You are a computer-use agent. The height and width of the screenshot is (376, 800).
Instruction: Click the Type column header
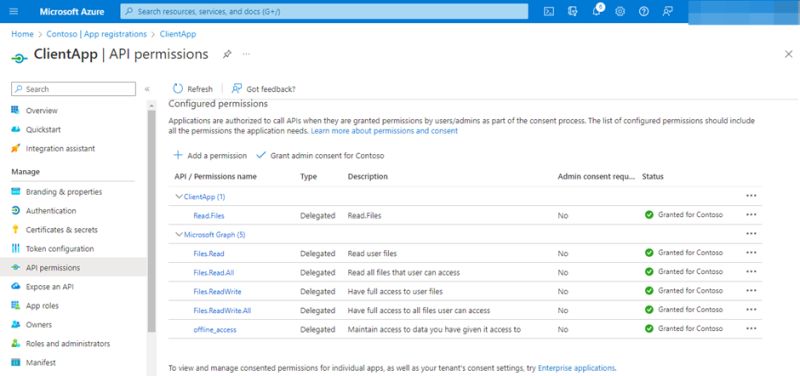pos(308,177)
